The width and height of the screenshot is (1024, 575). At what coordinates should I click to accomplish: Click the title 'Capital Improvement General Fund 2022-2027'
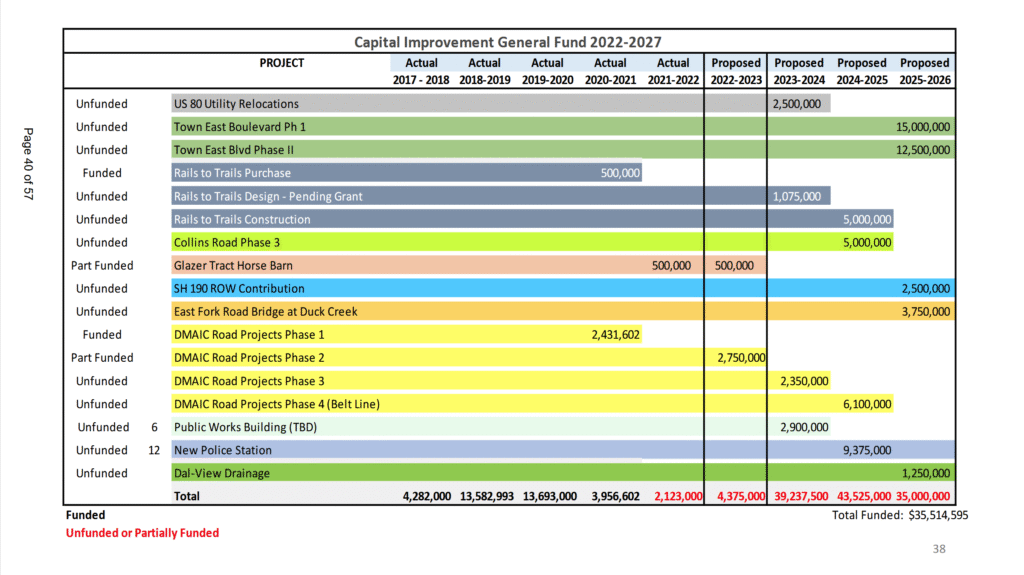tap(507, 42)
